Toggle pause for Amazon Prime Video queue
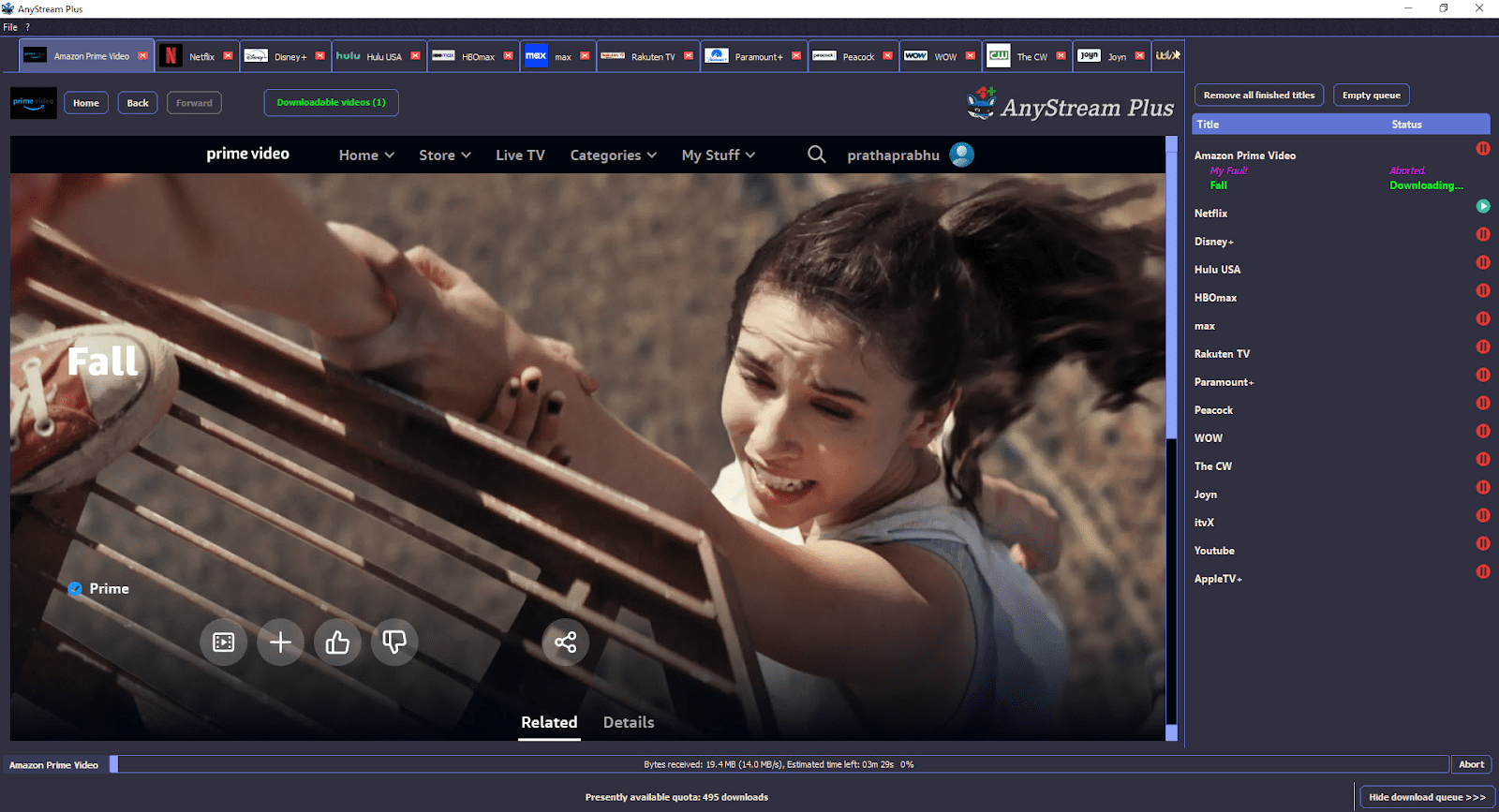Image resolution: width=1499 pixels, height=812 pixels. click(1483, 148)
